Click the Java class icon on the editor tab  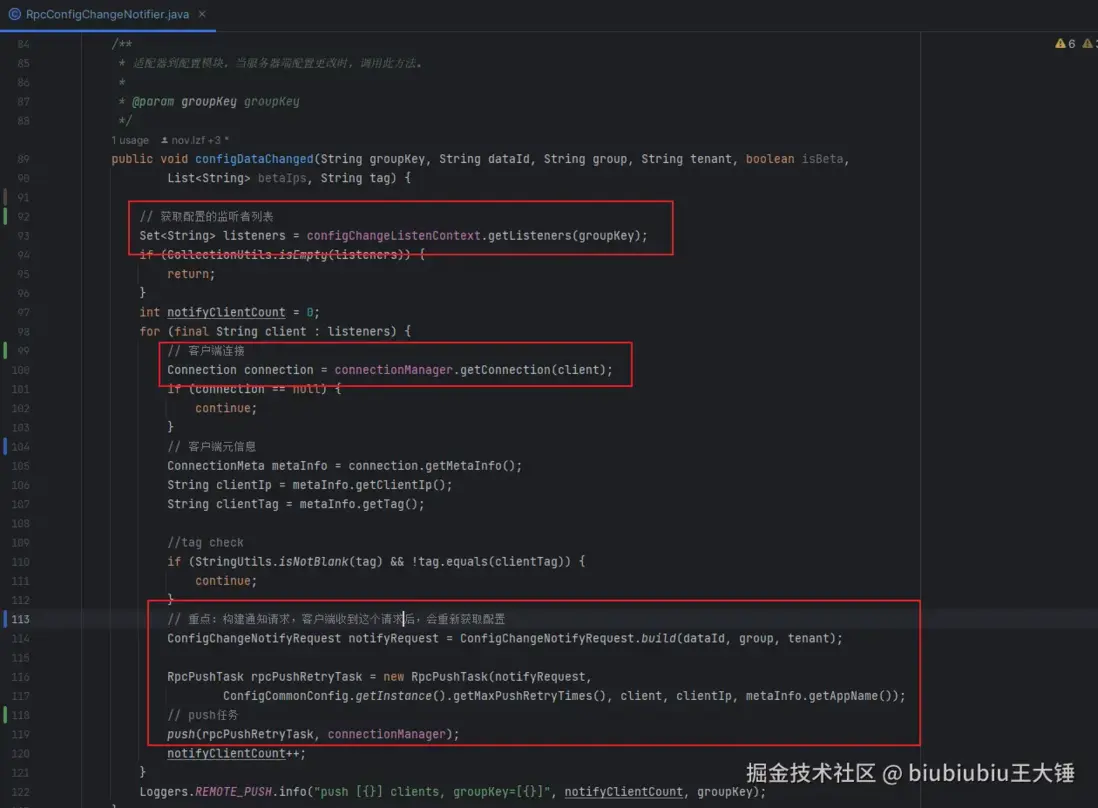(x=14, y=15)
